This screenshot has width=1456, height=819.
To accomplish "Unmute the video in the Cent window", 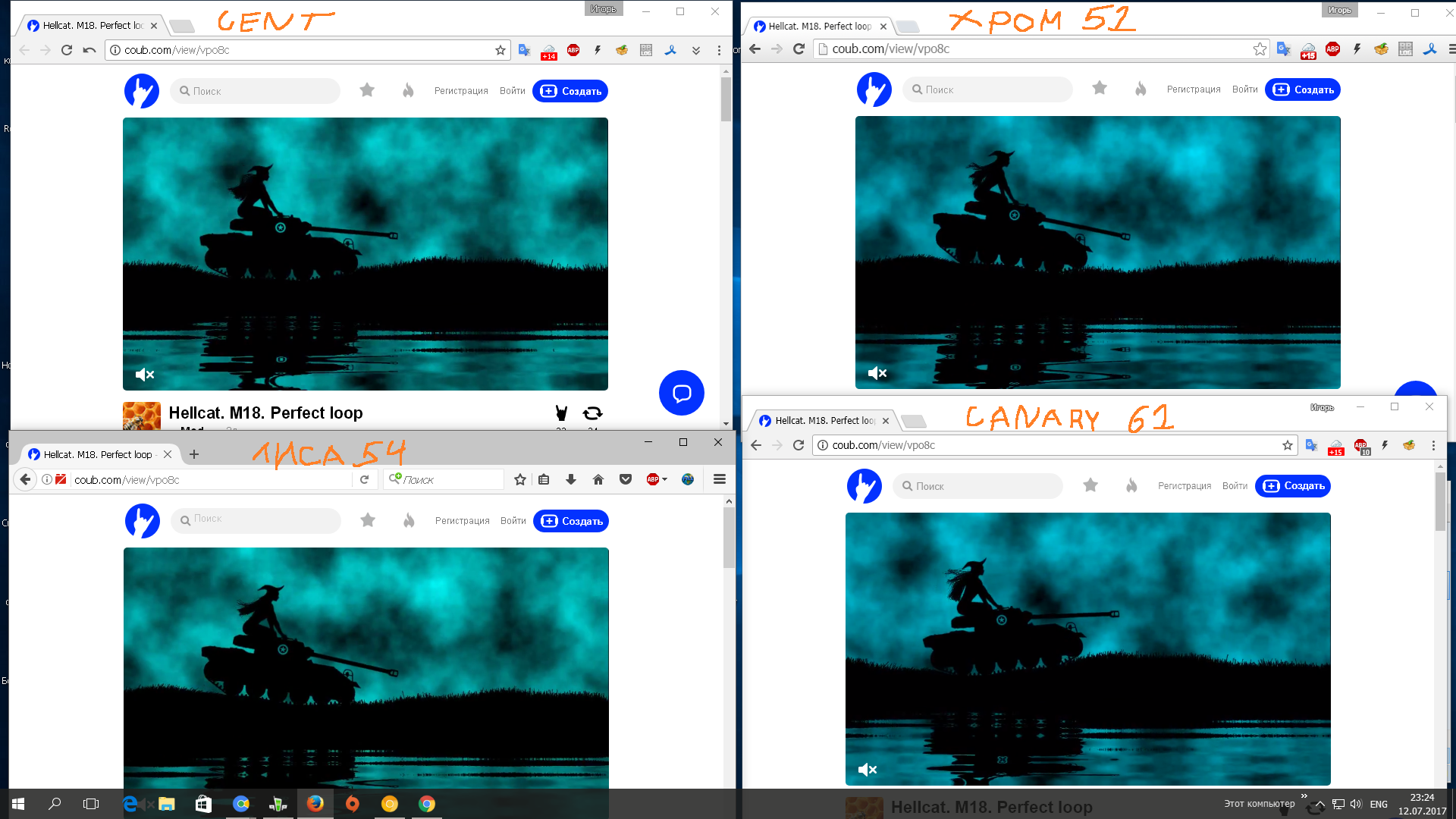I will point(144,375).
